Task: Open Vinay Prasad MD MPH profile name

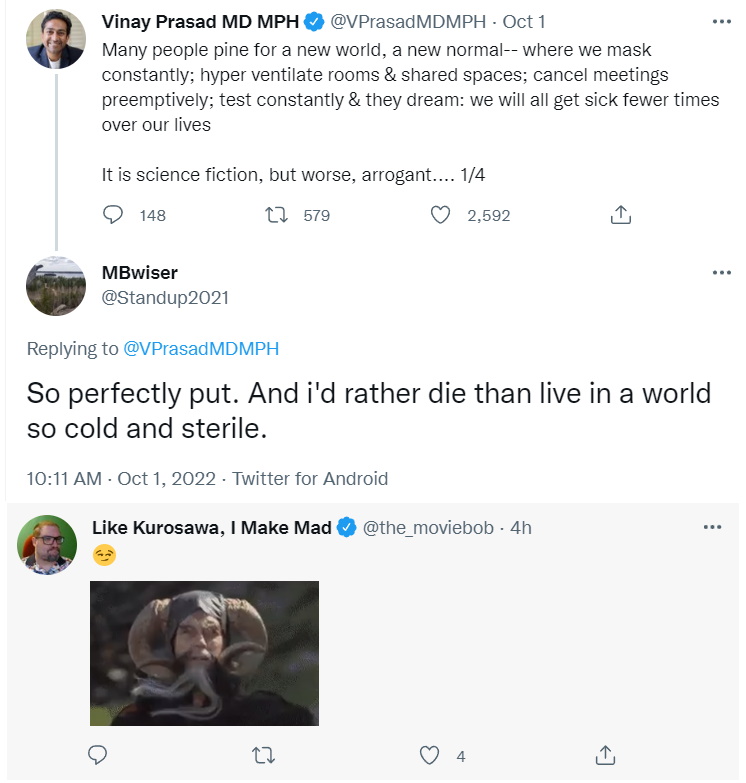Action: tap(200, 22)
